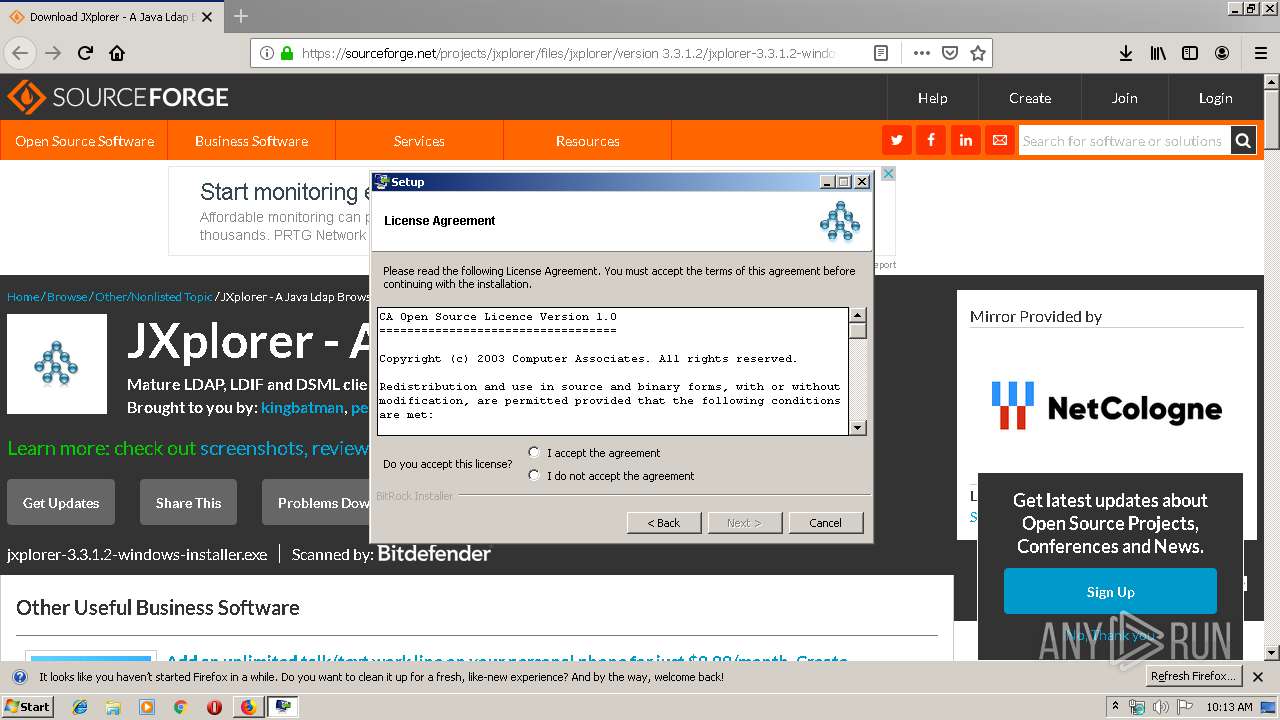1280x720 pixels.
Task: Open a new browser tab
Action: [241, 16]
